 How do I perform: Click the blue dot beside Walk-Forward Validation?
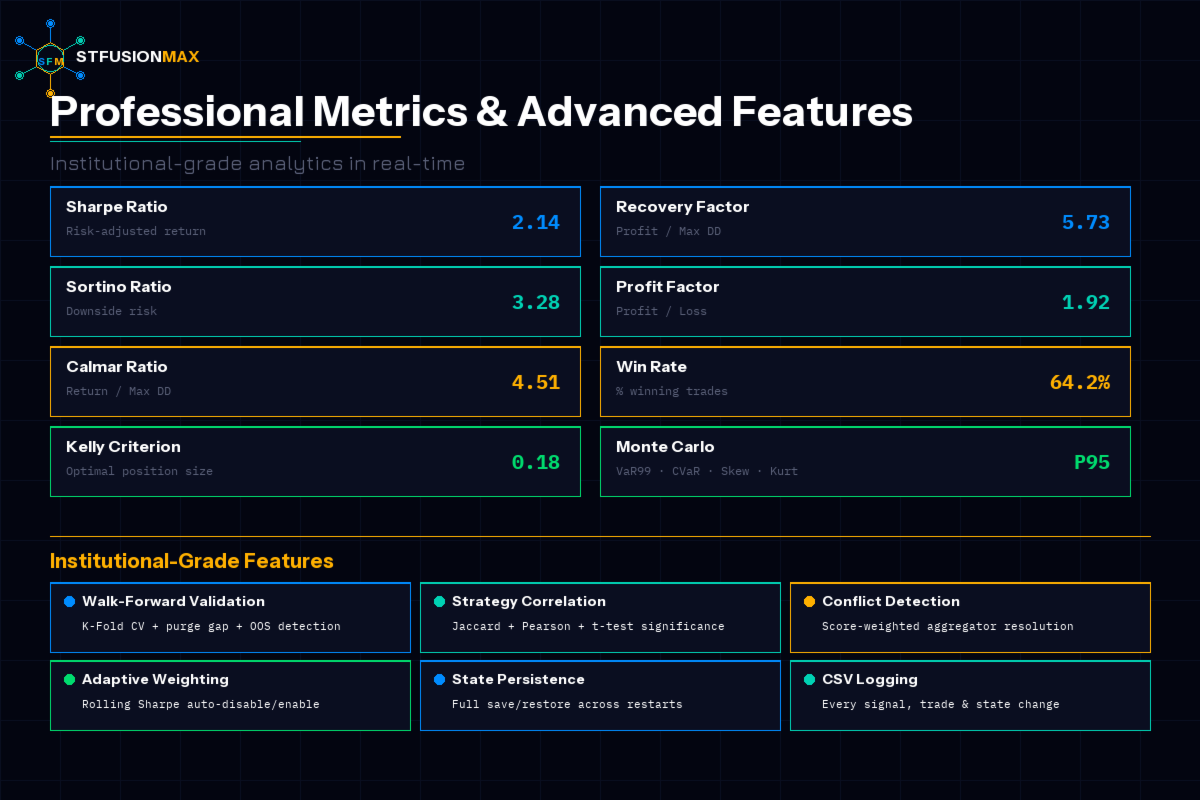click(x=69, y=601)
